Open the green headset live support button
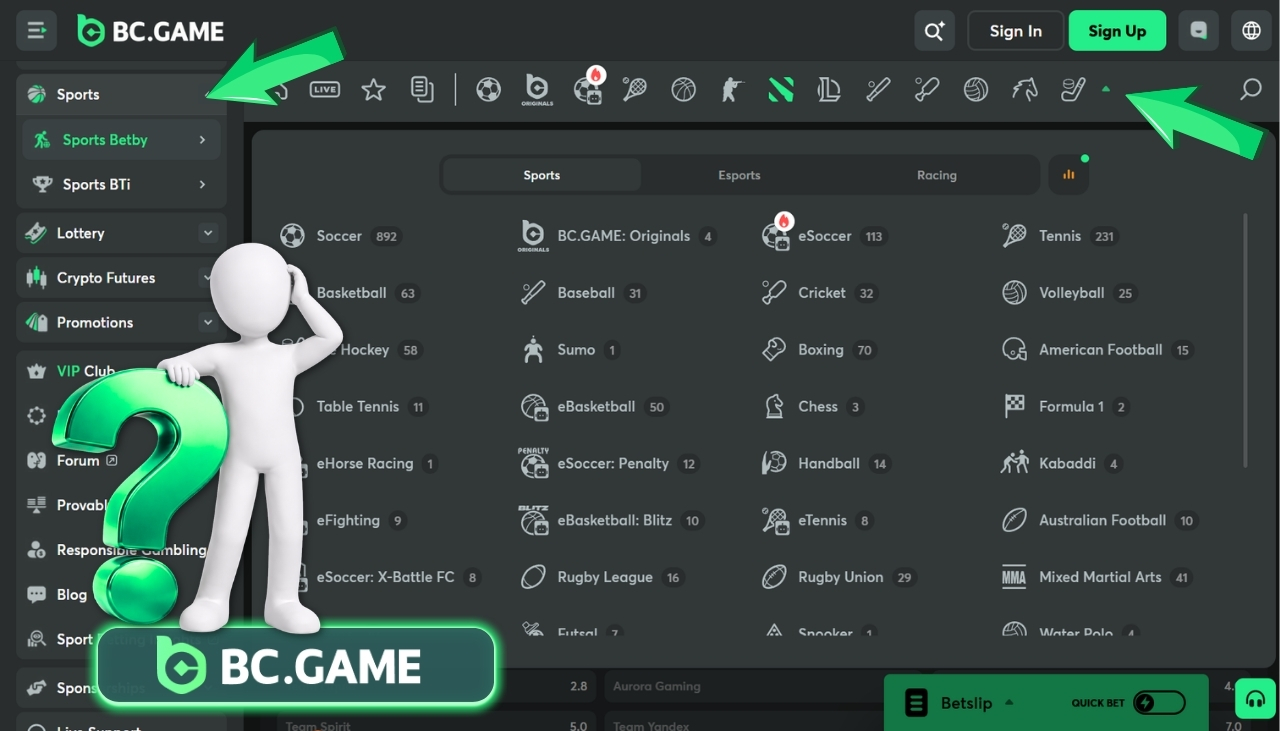The image size is (1280, 731). tap(1255, 698)
